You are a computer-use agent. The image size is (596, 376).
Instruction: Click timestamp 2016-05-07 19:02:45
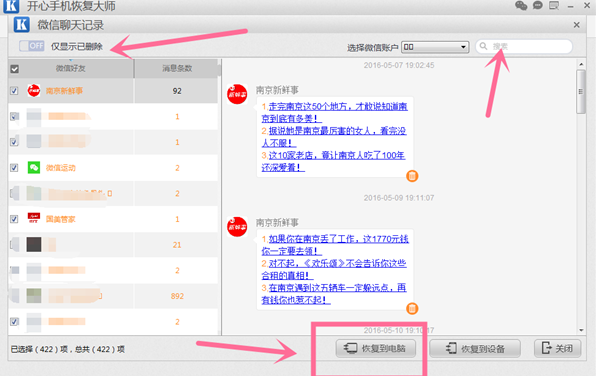[399, 65]
